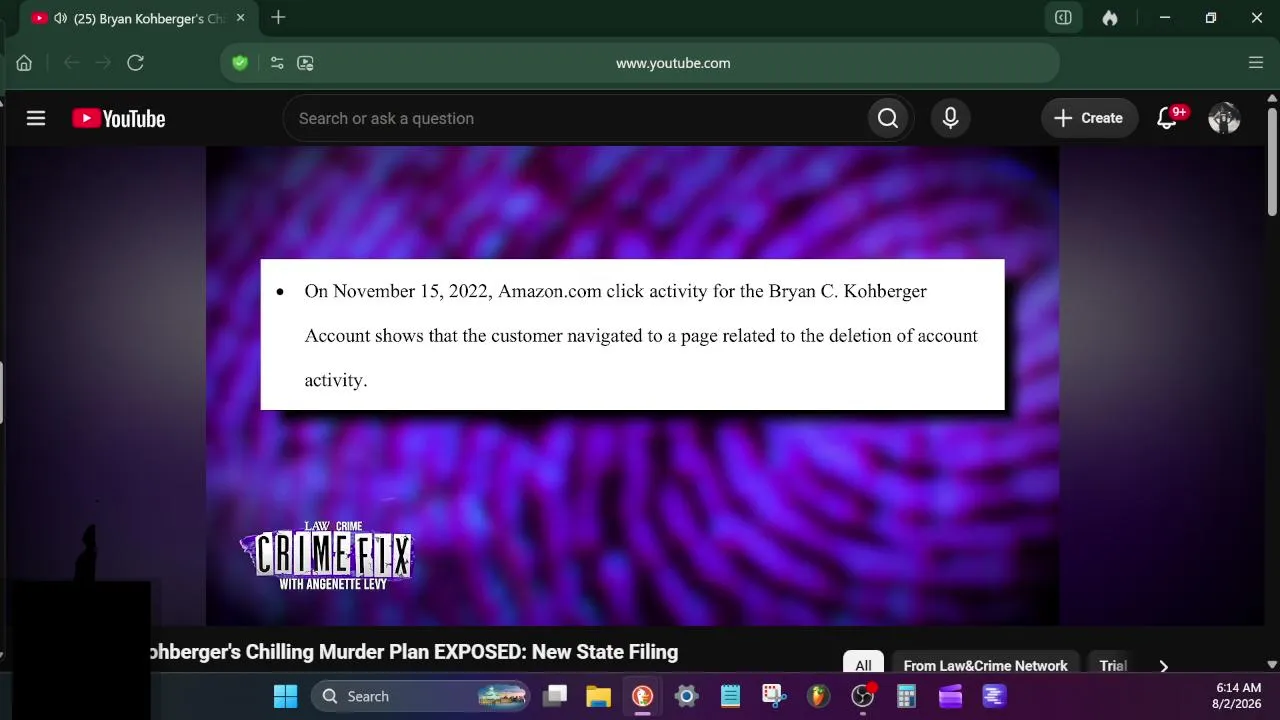Open YouTube notifications bell

(1166, 118)
